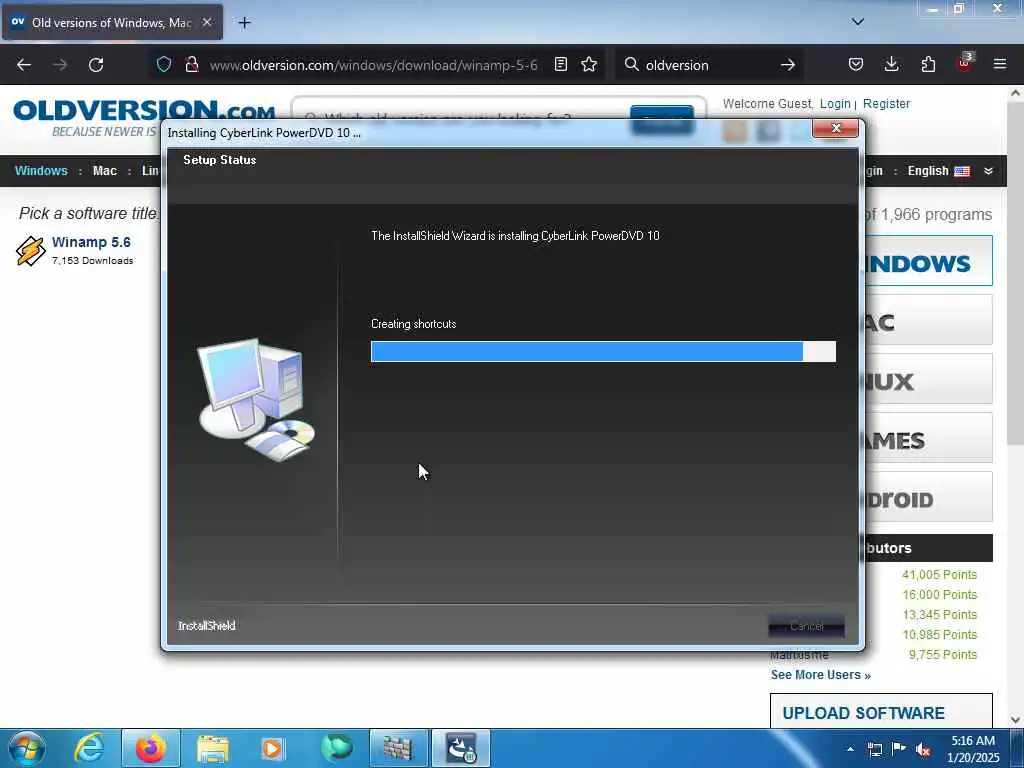Select the Mac navigation item

pos(104,170)
